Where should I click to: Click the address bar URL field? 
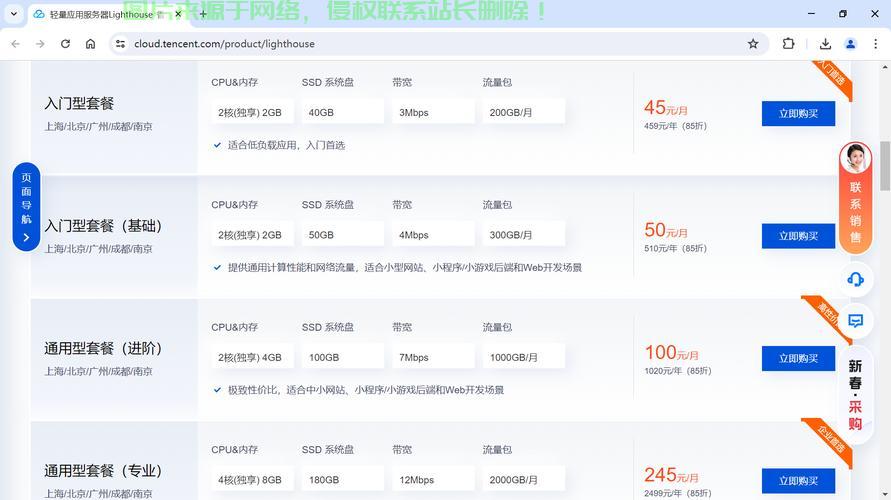(x=400, y=44)
